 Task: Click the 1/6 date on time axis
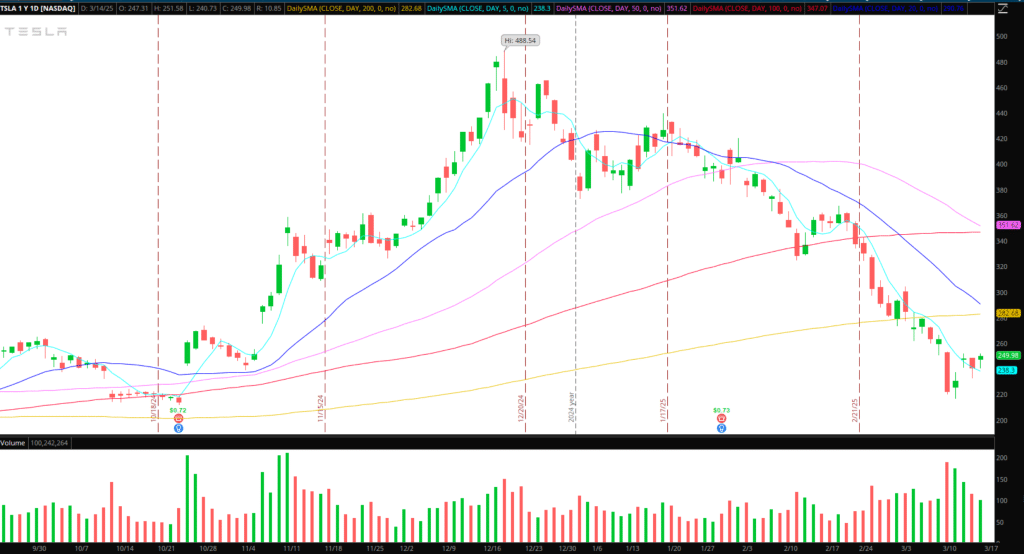(597, 549)
